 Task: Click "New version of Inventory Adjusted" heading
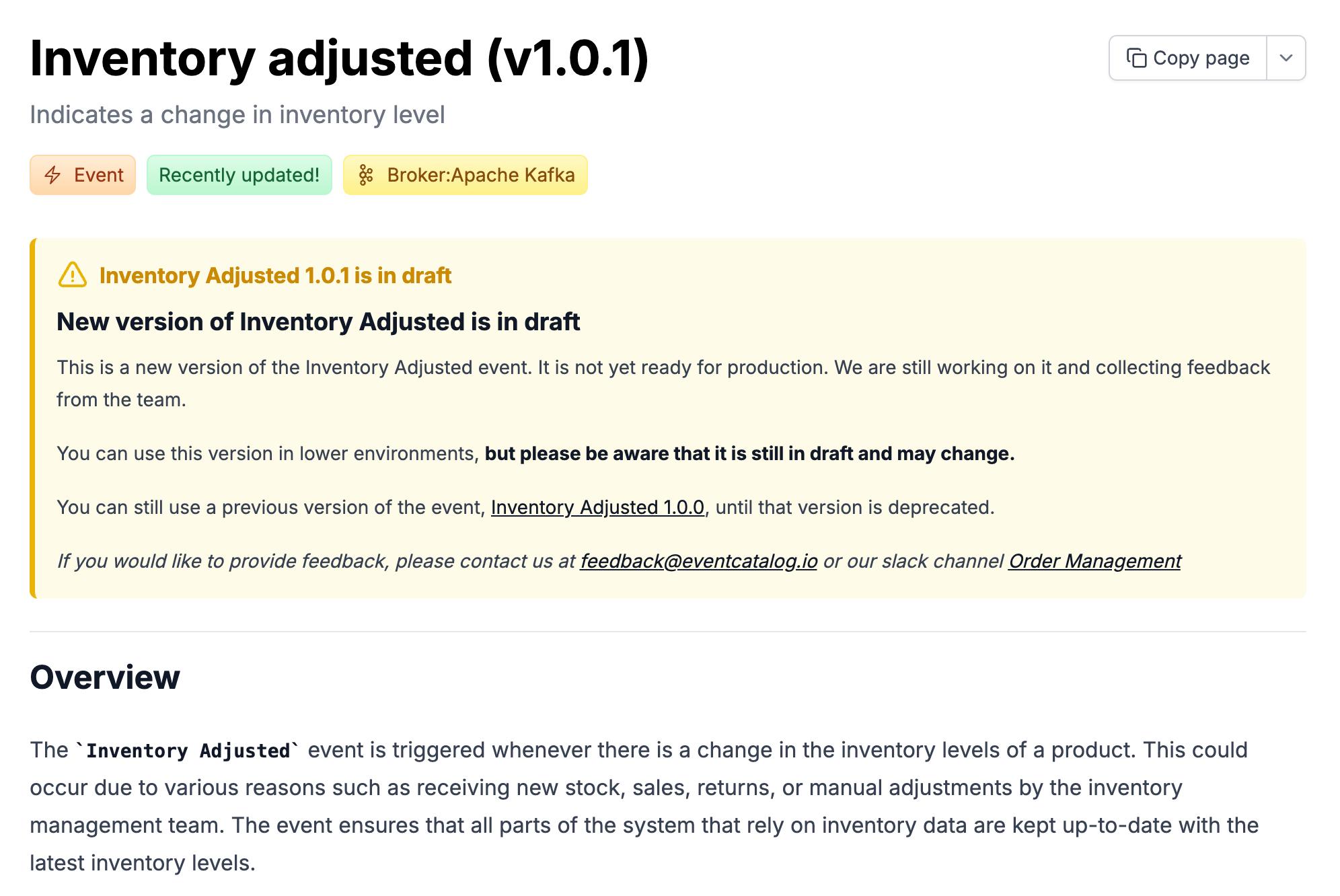click(318, 322)
